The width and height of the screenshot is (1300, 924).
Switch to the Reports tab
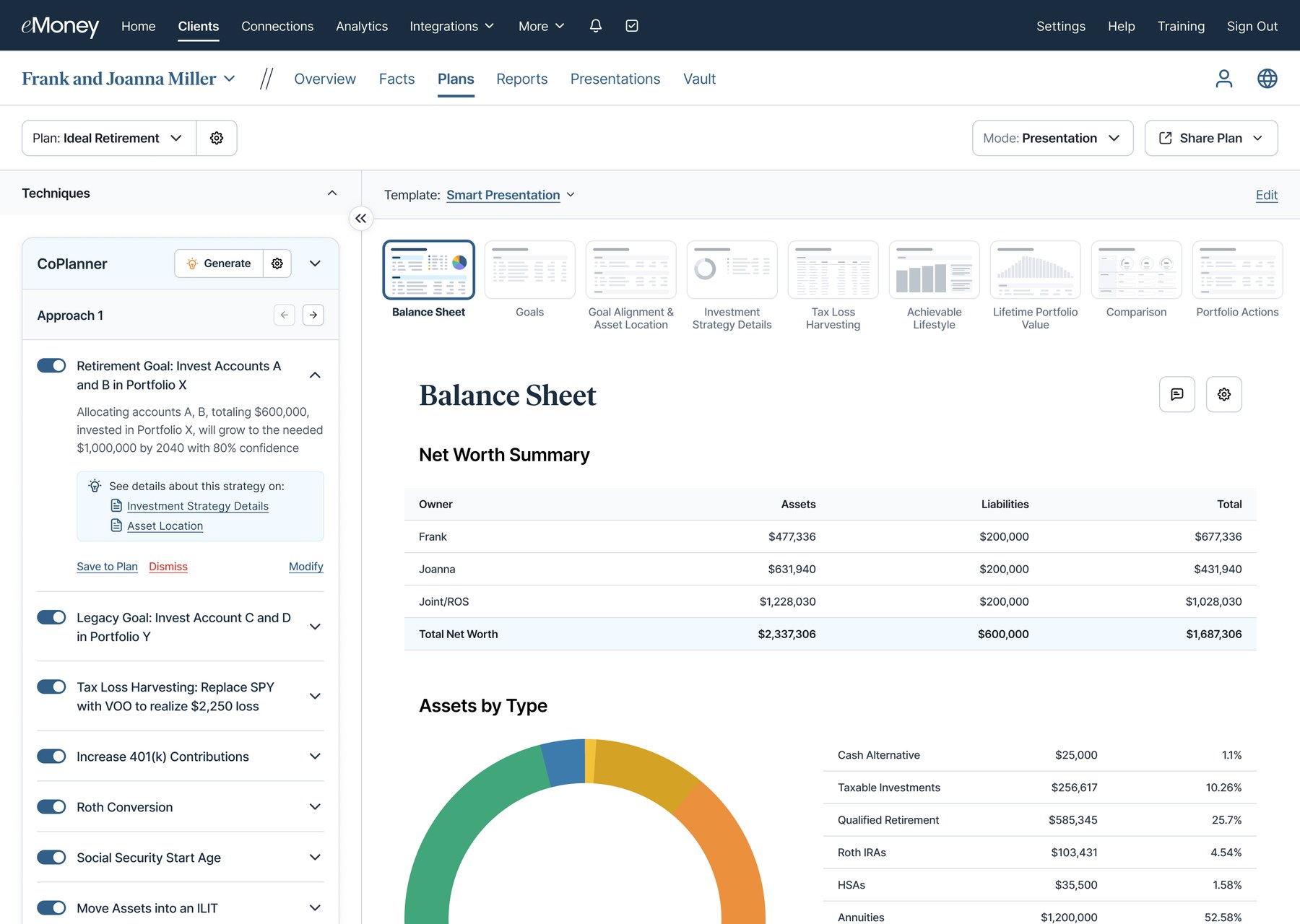point(522,79)
